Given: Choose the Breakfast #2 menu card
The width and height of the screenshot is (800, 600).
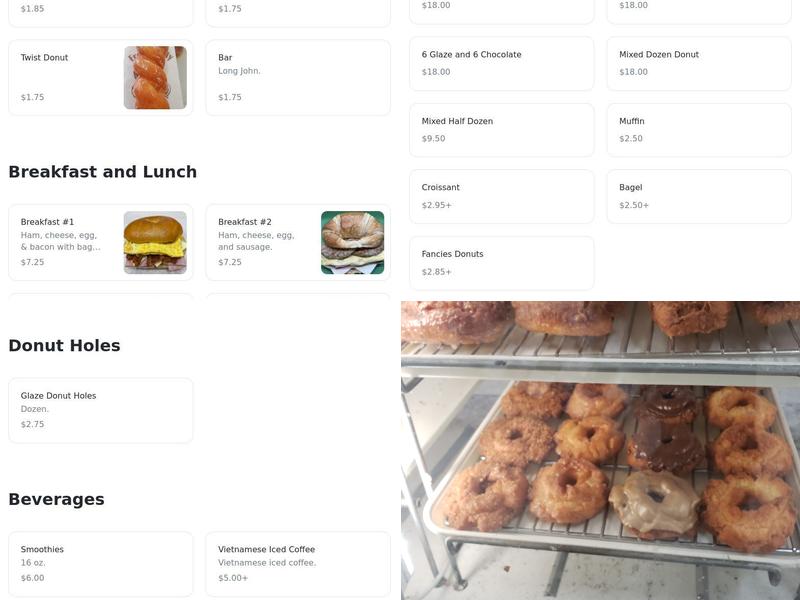Looking at the screenshot, I should pos(298,242).
